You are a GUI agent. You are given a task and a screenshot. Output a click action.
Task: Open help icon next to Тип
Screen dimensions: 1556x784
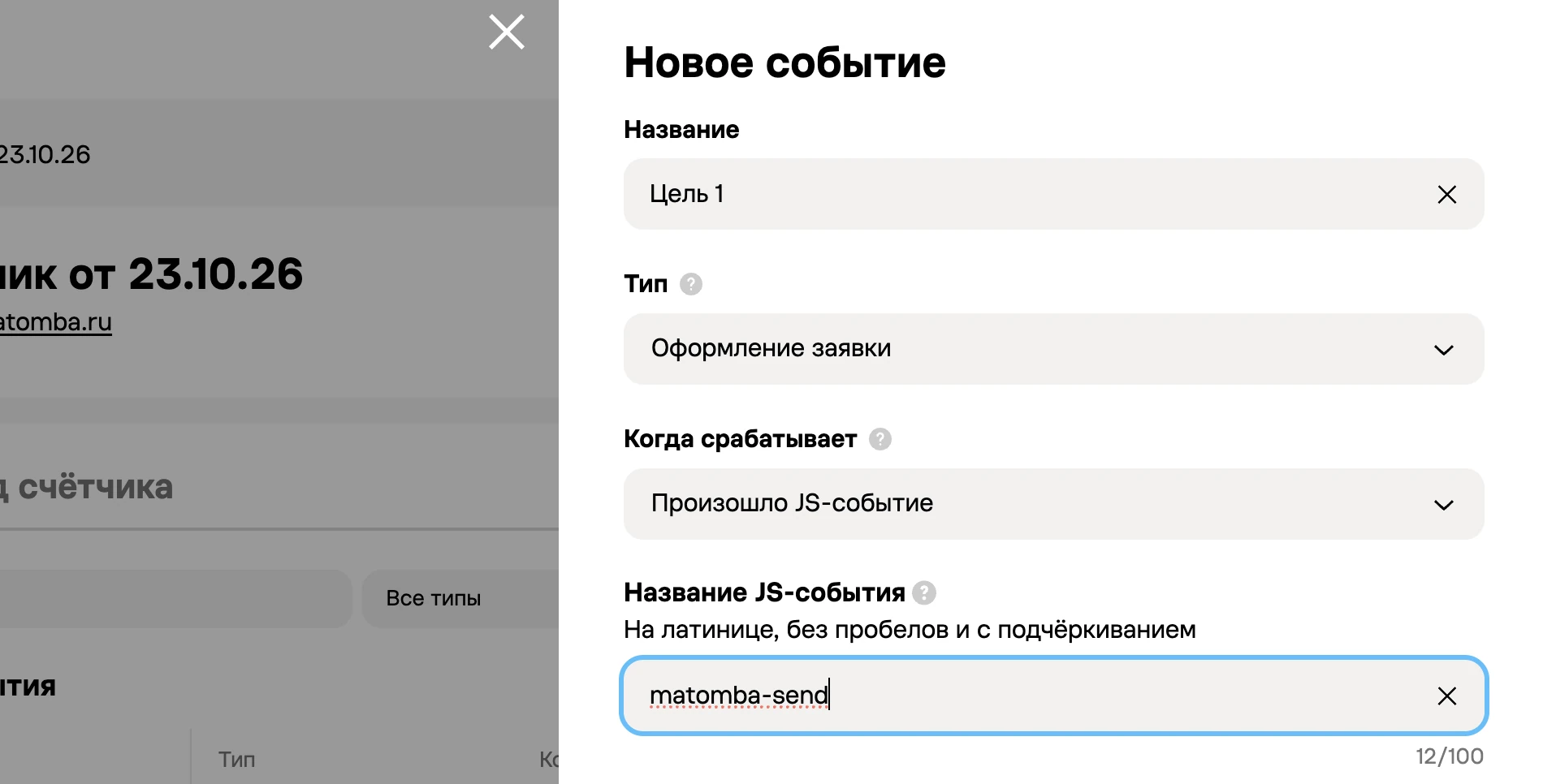[690, 284]
